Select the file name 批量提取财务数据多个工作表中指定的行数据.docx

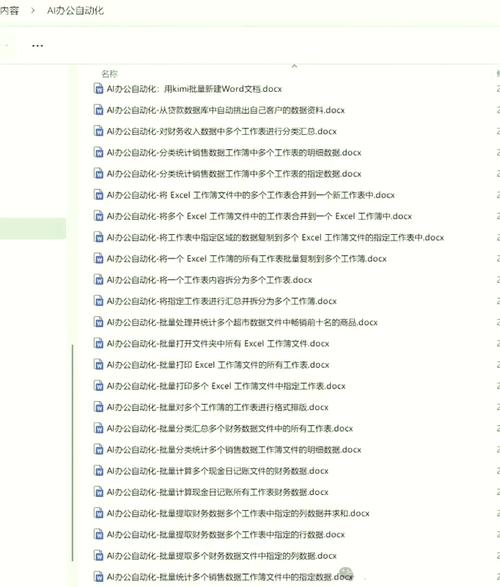click(226, 534)
